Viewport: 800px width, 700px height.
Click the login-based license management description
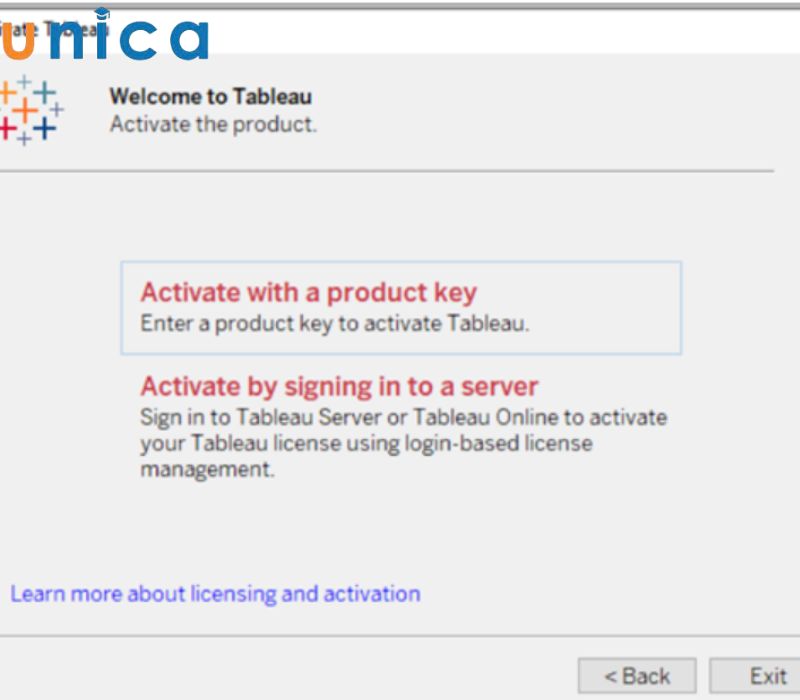(365, 443)
